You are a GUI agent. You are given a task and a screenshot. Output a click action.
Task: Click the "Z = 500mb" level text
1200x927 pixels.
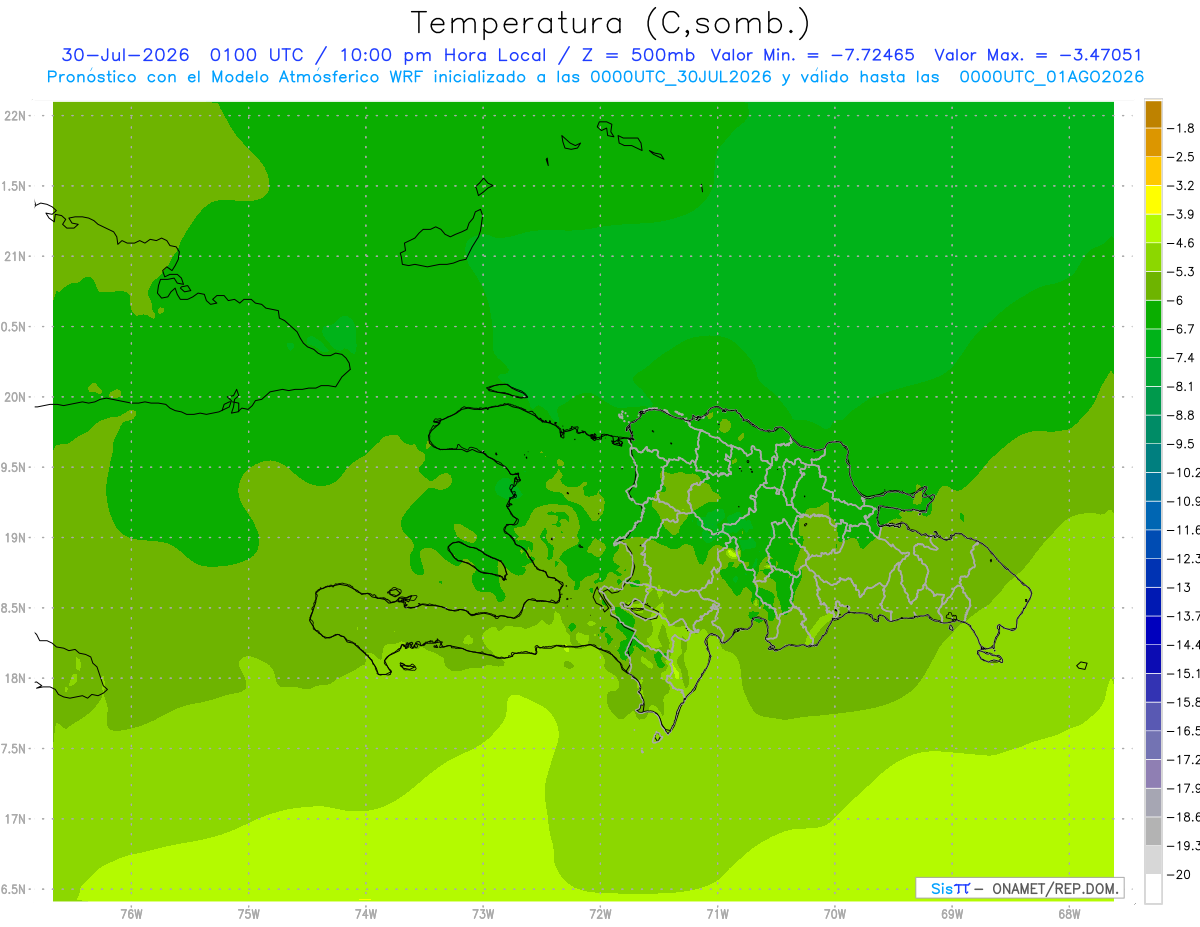click(640, 55)
